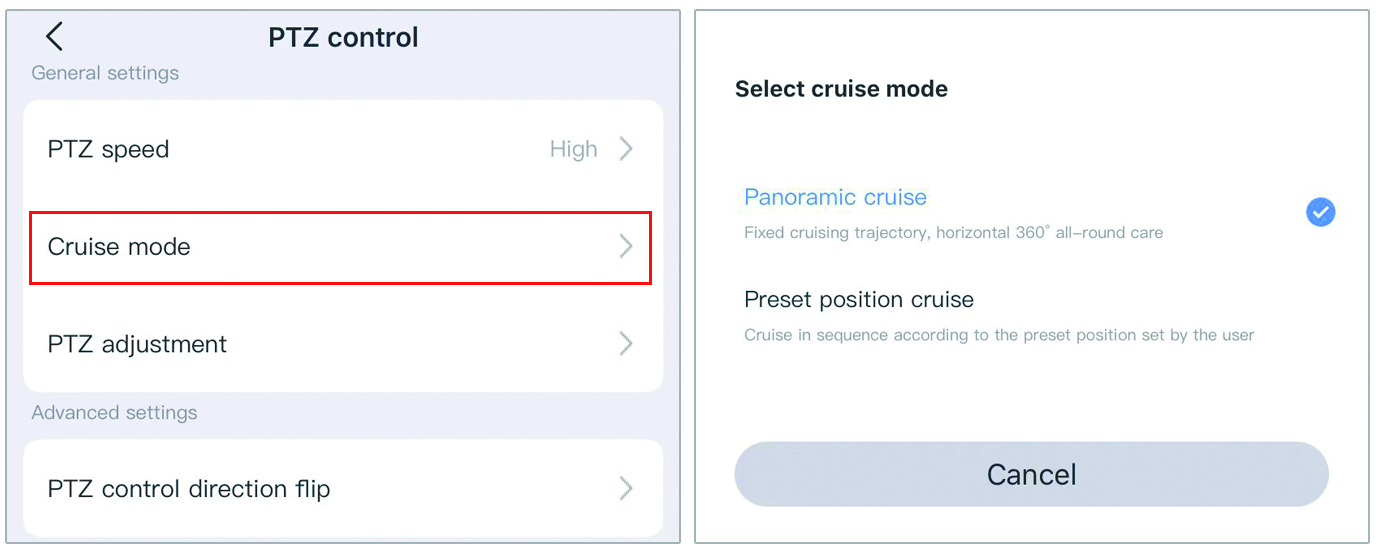The image size is (1376, 554).
Task: Open PTZ adjustment settings
Action: pos(343,344)
